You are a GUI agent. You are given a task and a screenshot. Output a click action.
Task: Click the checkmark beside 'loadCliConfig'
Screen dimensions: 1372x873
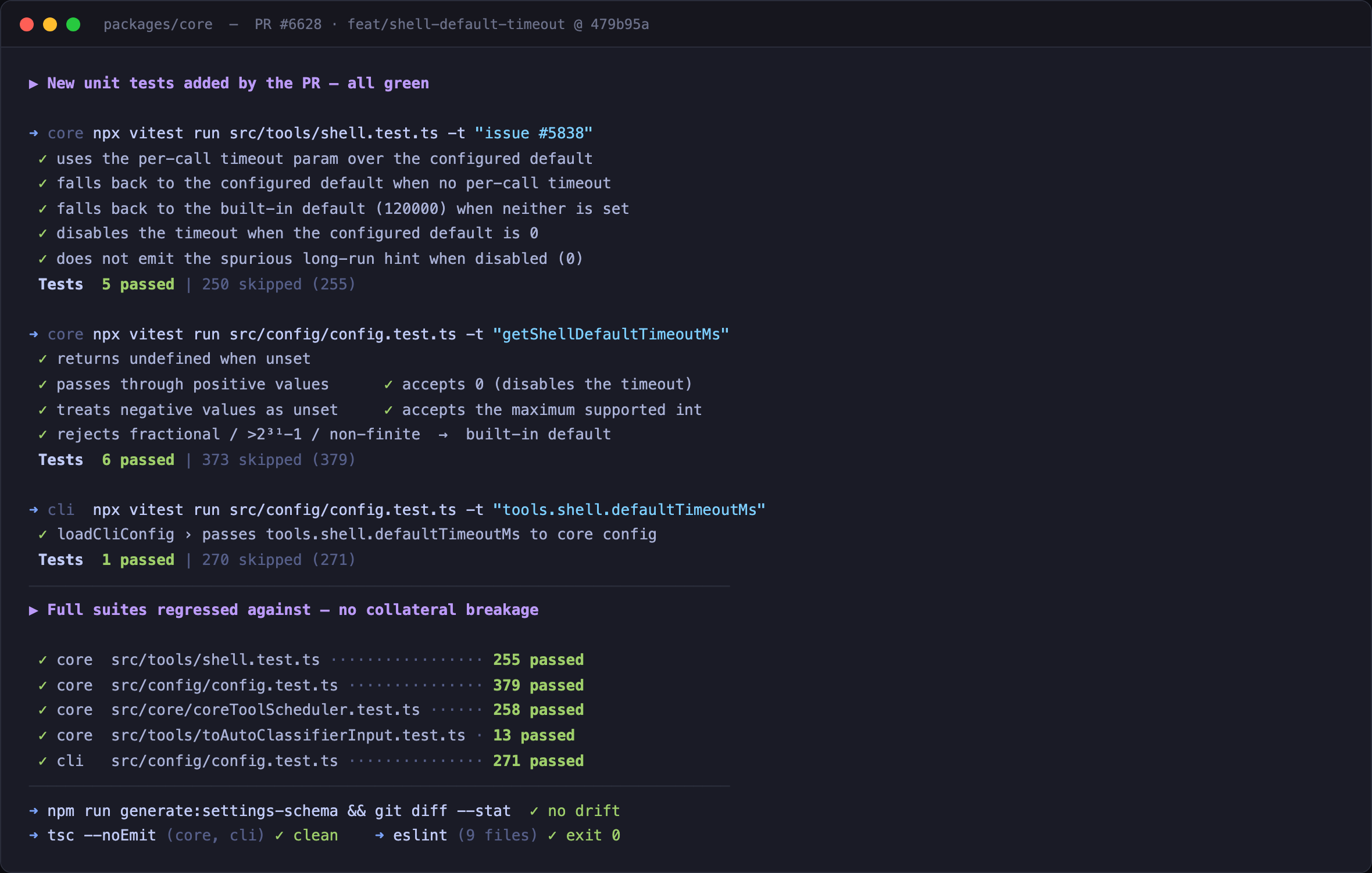pyautogui.click(x=42, y=535)
